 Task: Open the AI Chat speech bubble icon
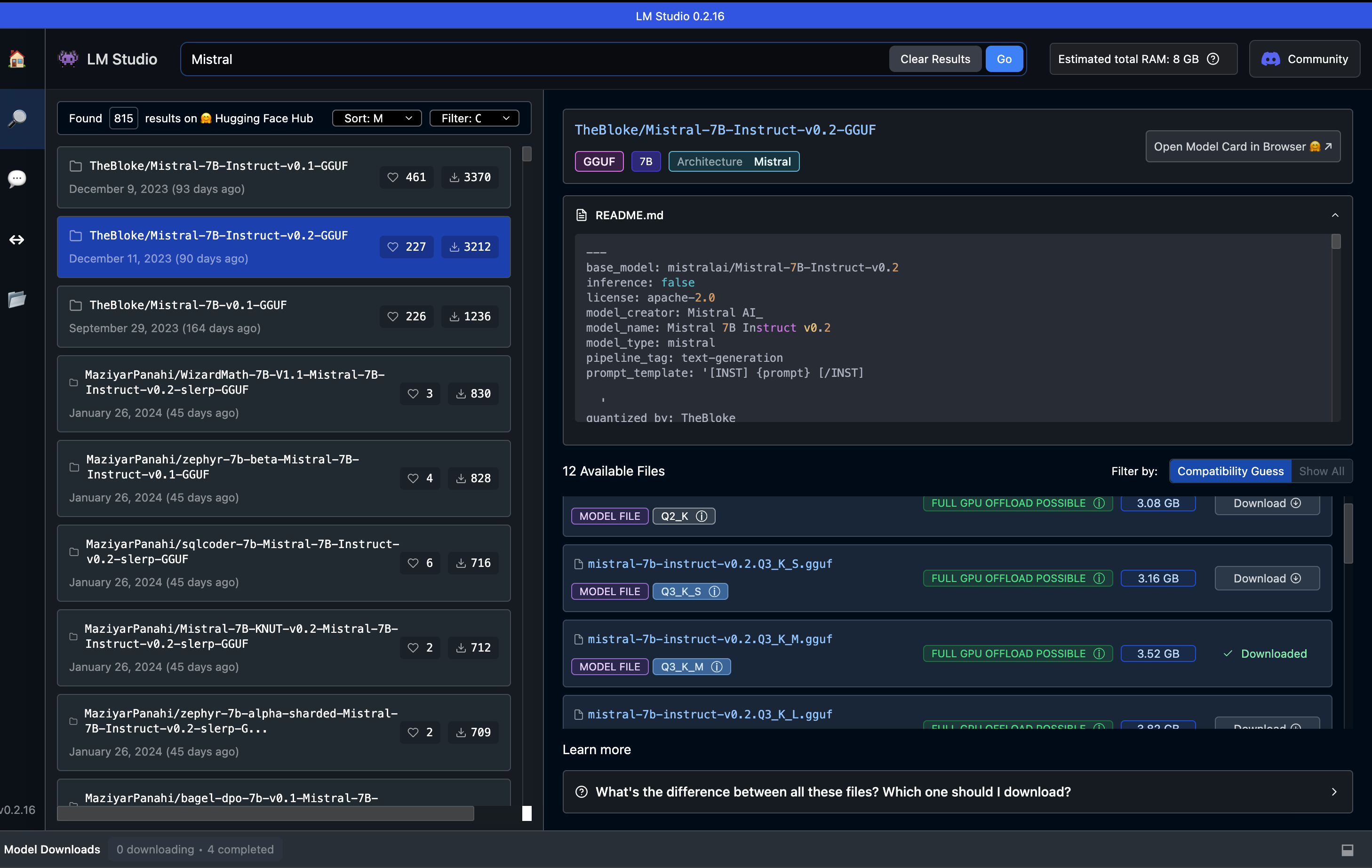click(x=17, y=179)
